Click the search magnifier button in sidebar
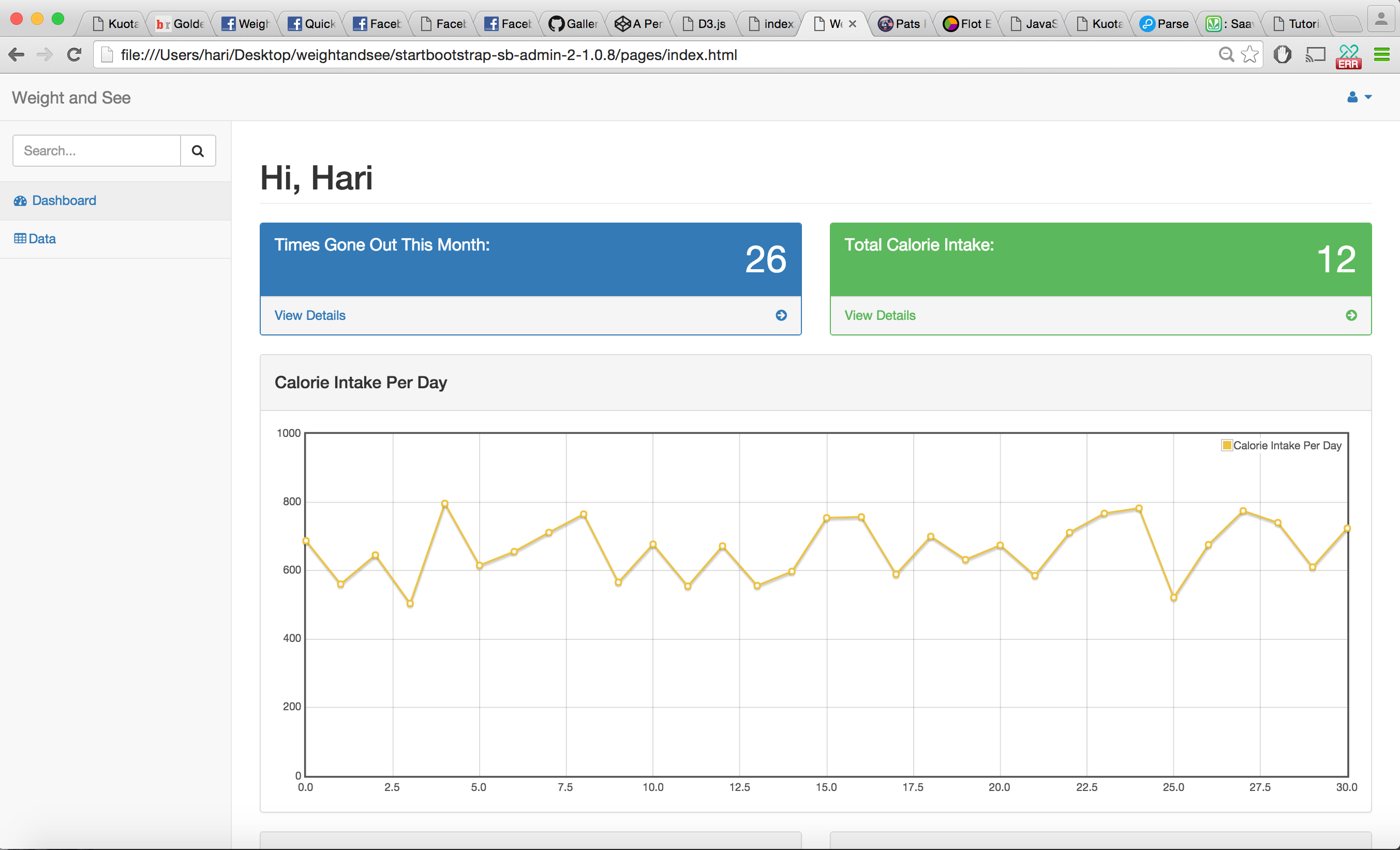The width and height of the screenshot is (1400, 850). 198,151
